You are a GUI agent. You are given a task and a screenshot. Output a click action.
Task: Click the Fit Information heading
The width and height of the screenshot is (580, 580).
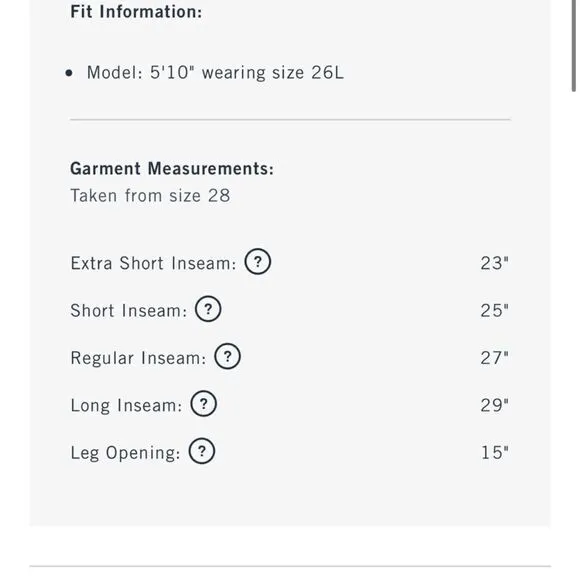(x=136, y=11)
